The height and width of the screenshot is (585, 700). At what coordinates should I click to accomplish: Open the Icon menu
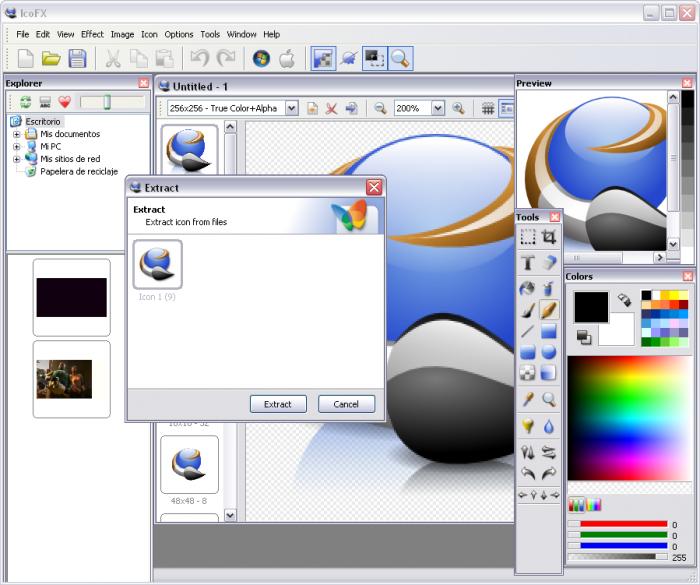point(149,34)
